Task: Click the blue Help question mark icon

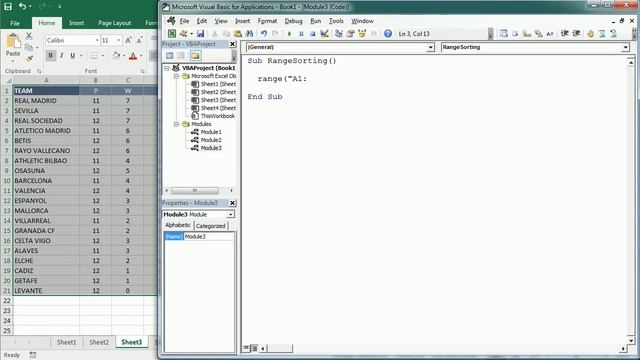Action: click(388, 34)
